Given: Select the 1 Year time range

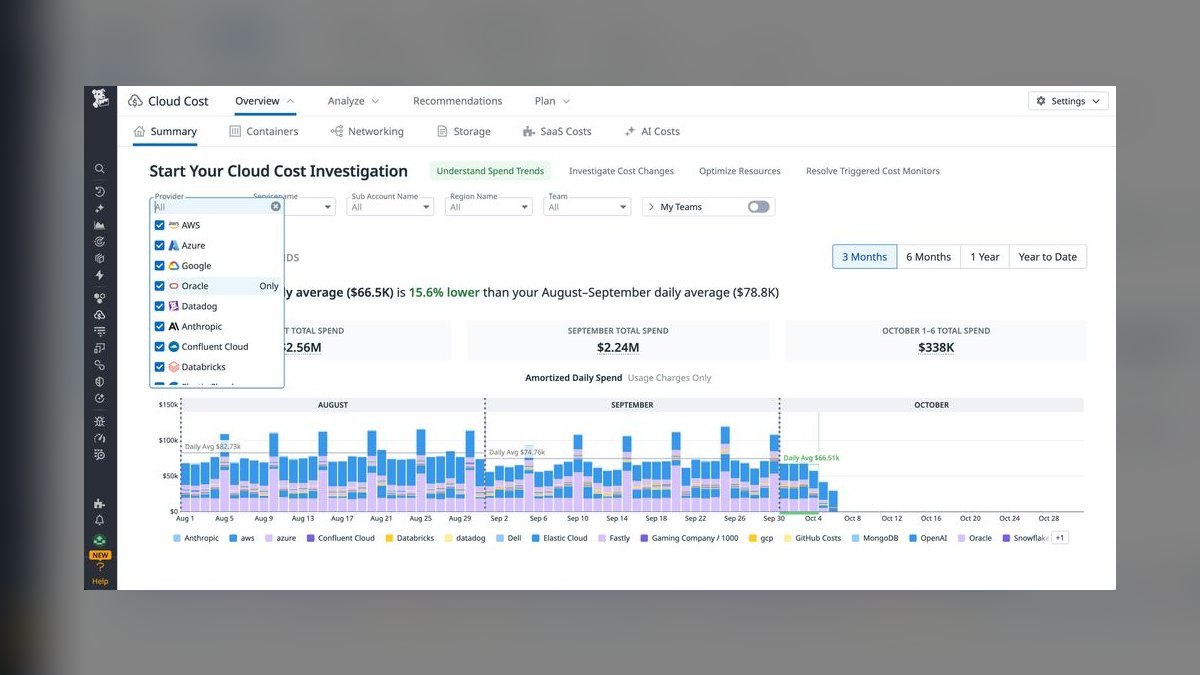Looking at the screenshot, I should 985,257.
